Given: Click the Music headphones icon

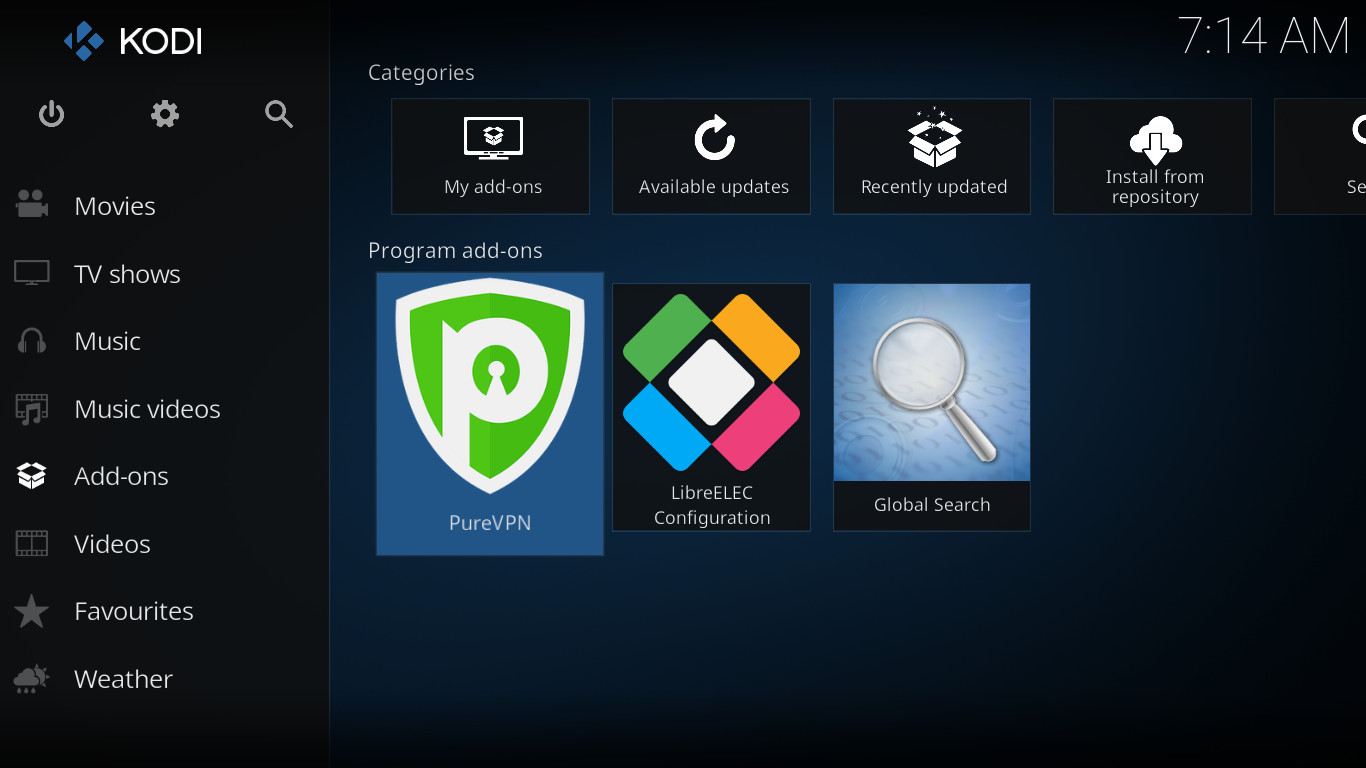Looking at the screenshot, I should click(32, 341).
